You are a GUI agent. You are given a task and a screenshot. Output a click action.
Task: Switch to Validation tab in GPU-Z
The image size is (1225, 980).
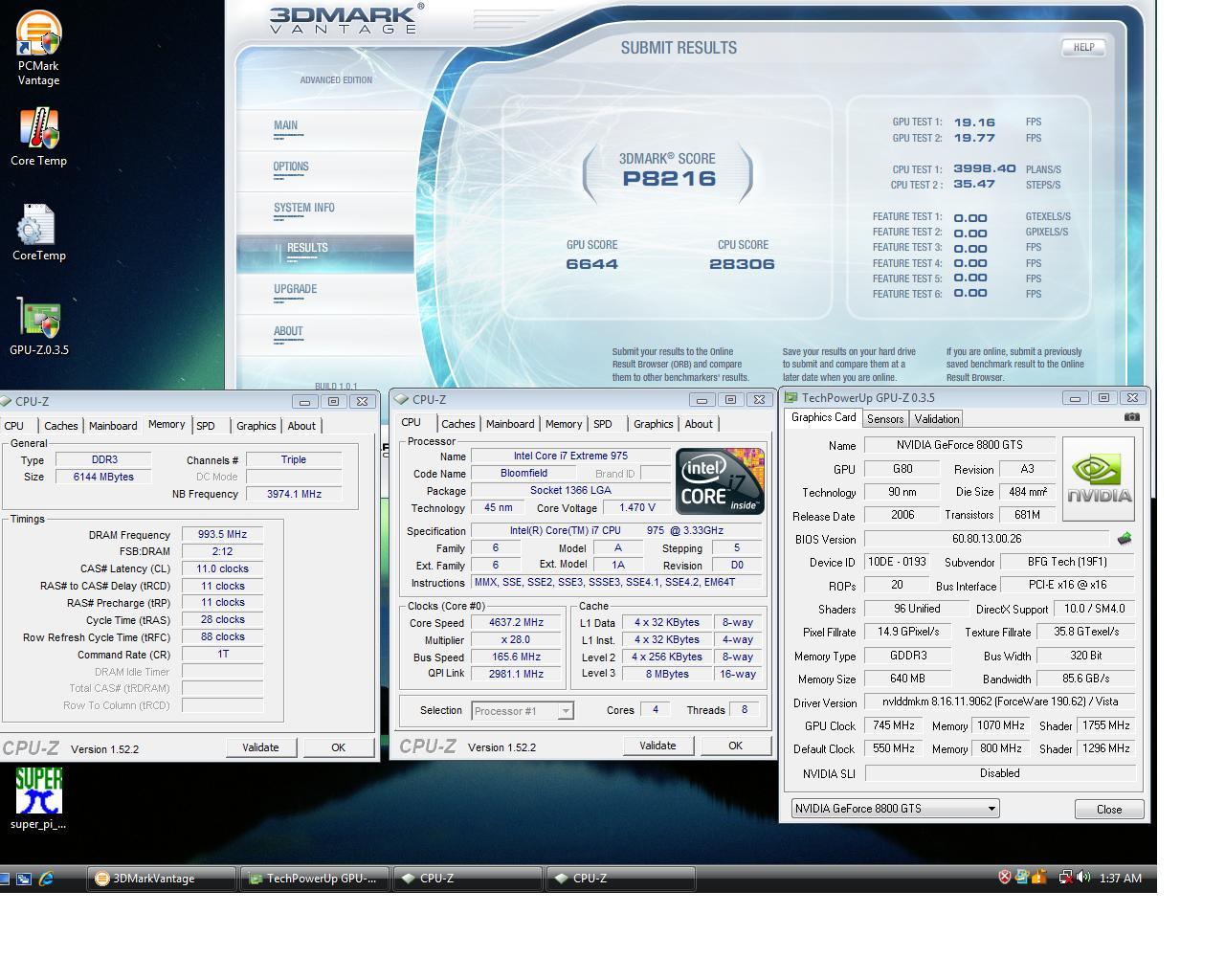pyautogui.click(x=936, y=418)
